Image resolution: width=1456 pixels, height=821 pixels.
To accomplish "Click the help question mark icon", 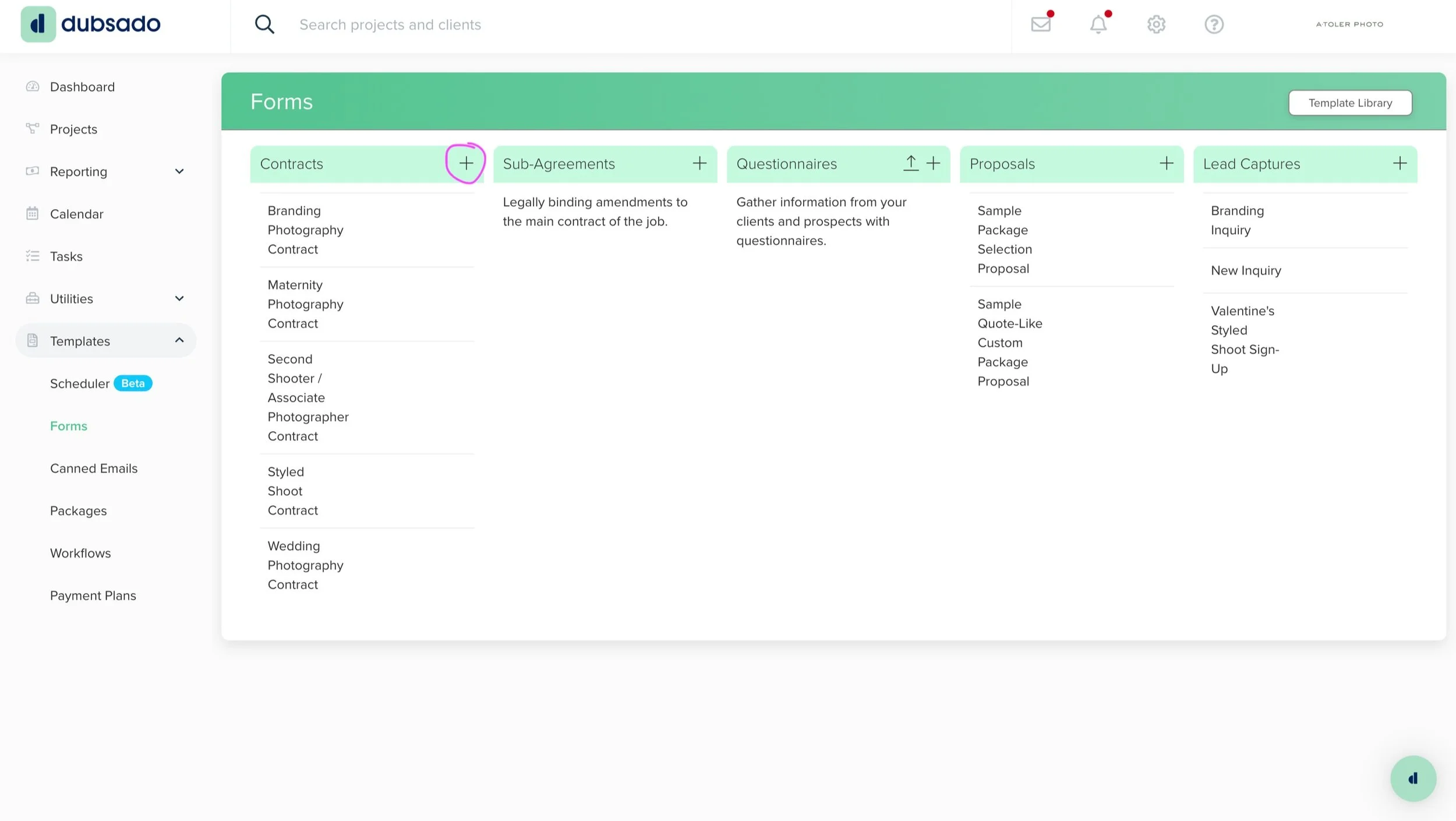I will pyautogui.click(x=1214, y=24).
